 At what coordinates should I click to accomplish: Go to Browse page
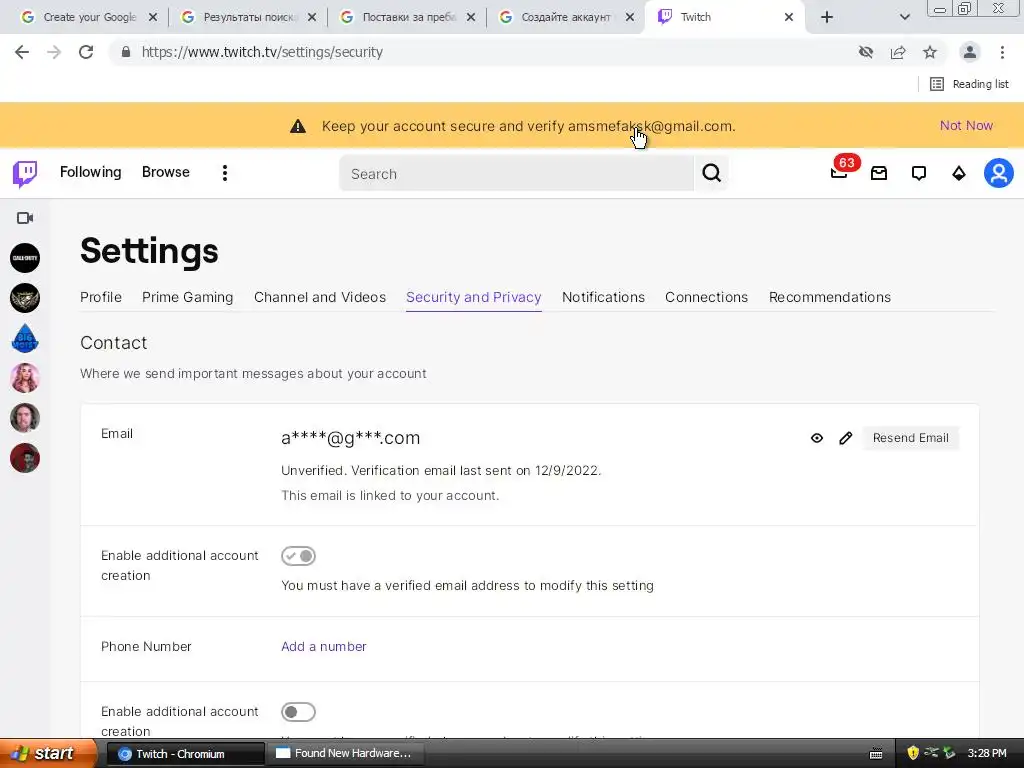click(166, 172)
